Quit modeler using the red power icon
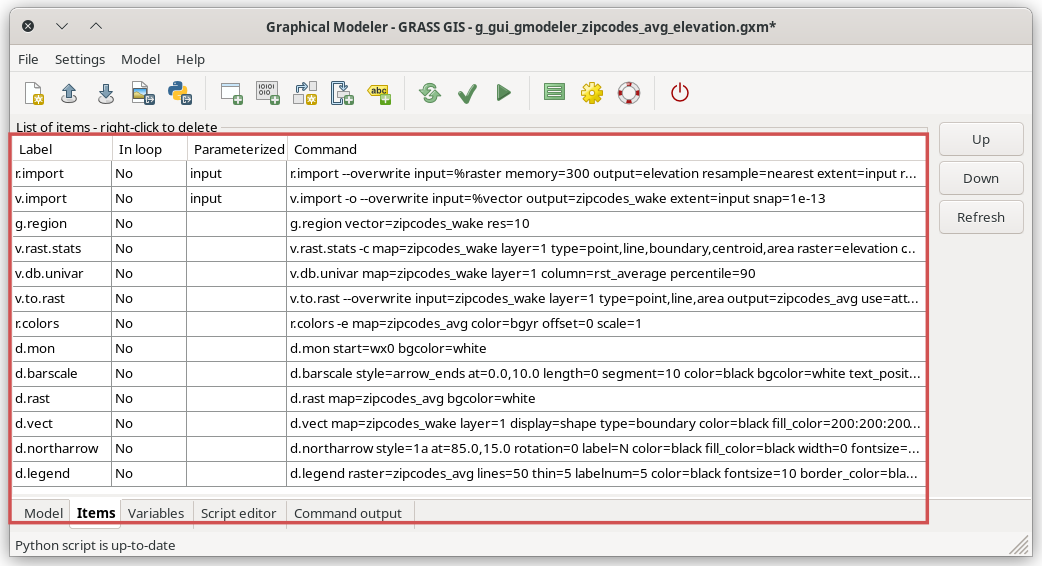Viewport: 1042px width, 566px height. [680, 93]
